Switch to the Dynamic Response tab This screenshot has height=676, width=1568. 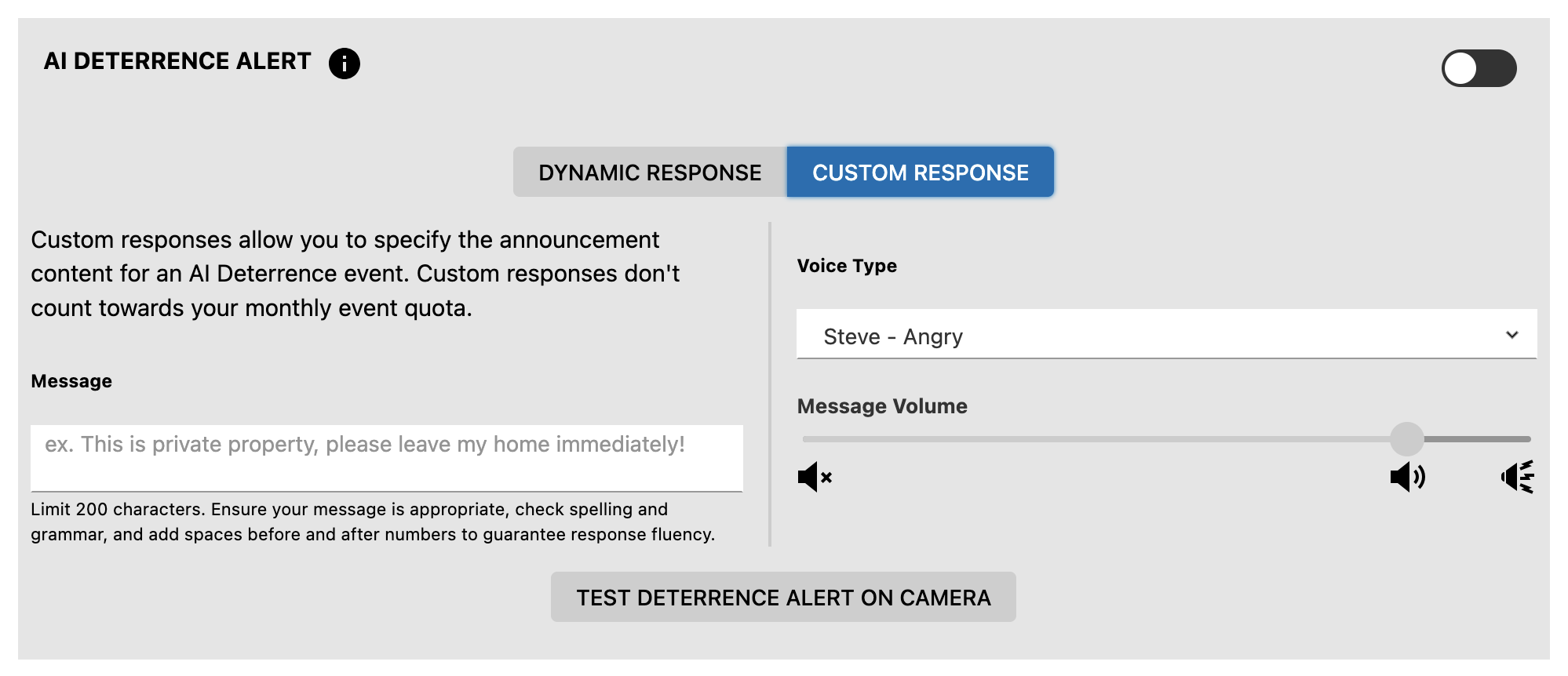(x=650, y=172)
